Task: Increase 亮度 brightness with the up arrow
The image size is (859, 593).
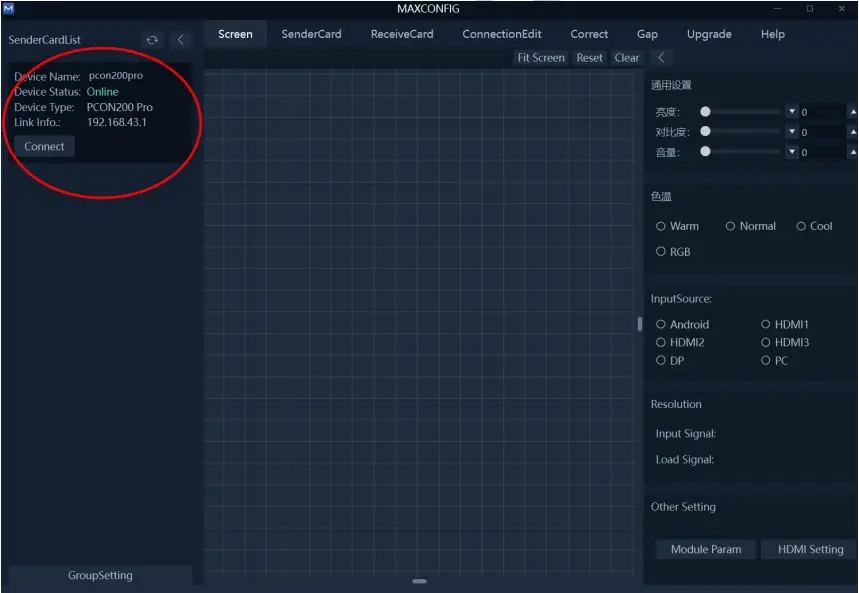Action: 853,111
